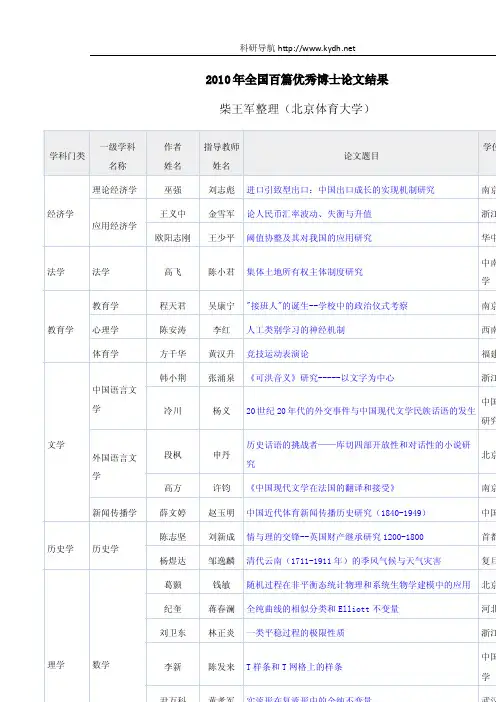Click the subtitle '柴王军整理（北京体育大学）'

[294, 109]
